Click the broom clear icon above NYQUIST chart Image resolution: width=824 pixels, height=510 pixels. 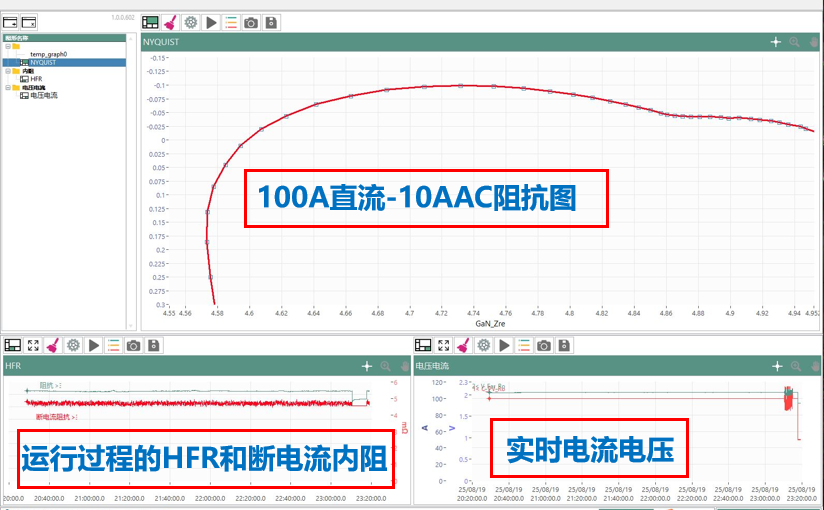click(x=170, y=22)
